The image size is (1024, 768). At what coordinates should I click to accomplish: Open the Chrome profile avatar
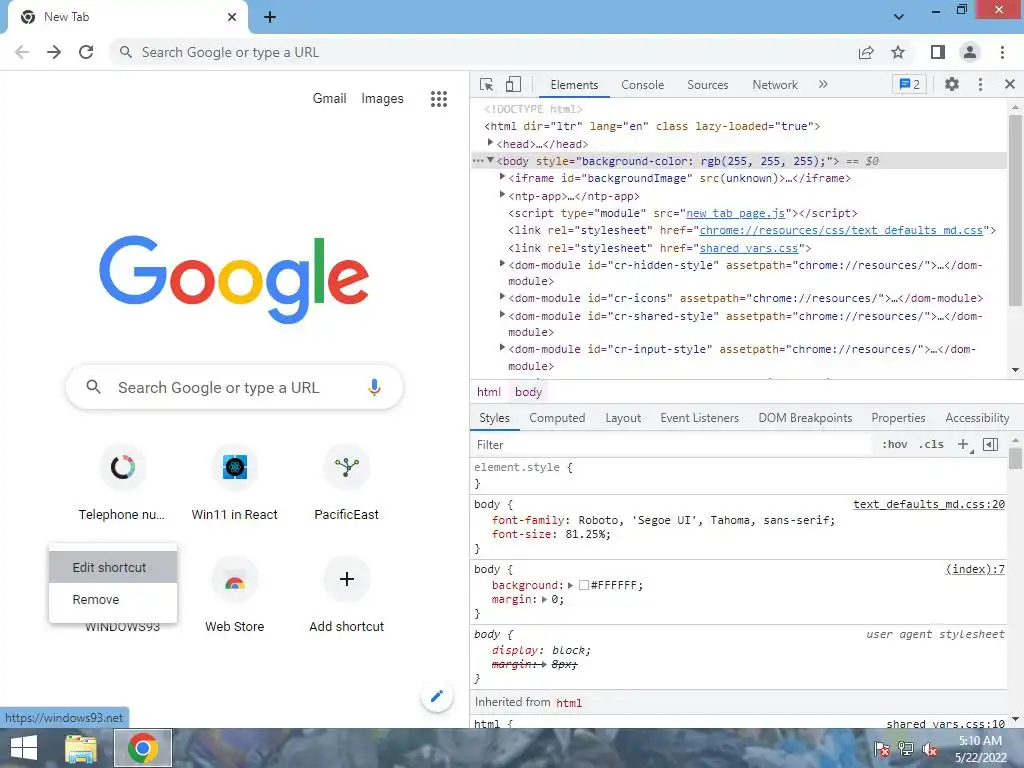pyautogui.click(x=970, y=52)
